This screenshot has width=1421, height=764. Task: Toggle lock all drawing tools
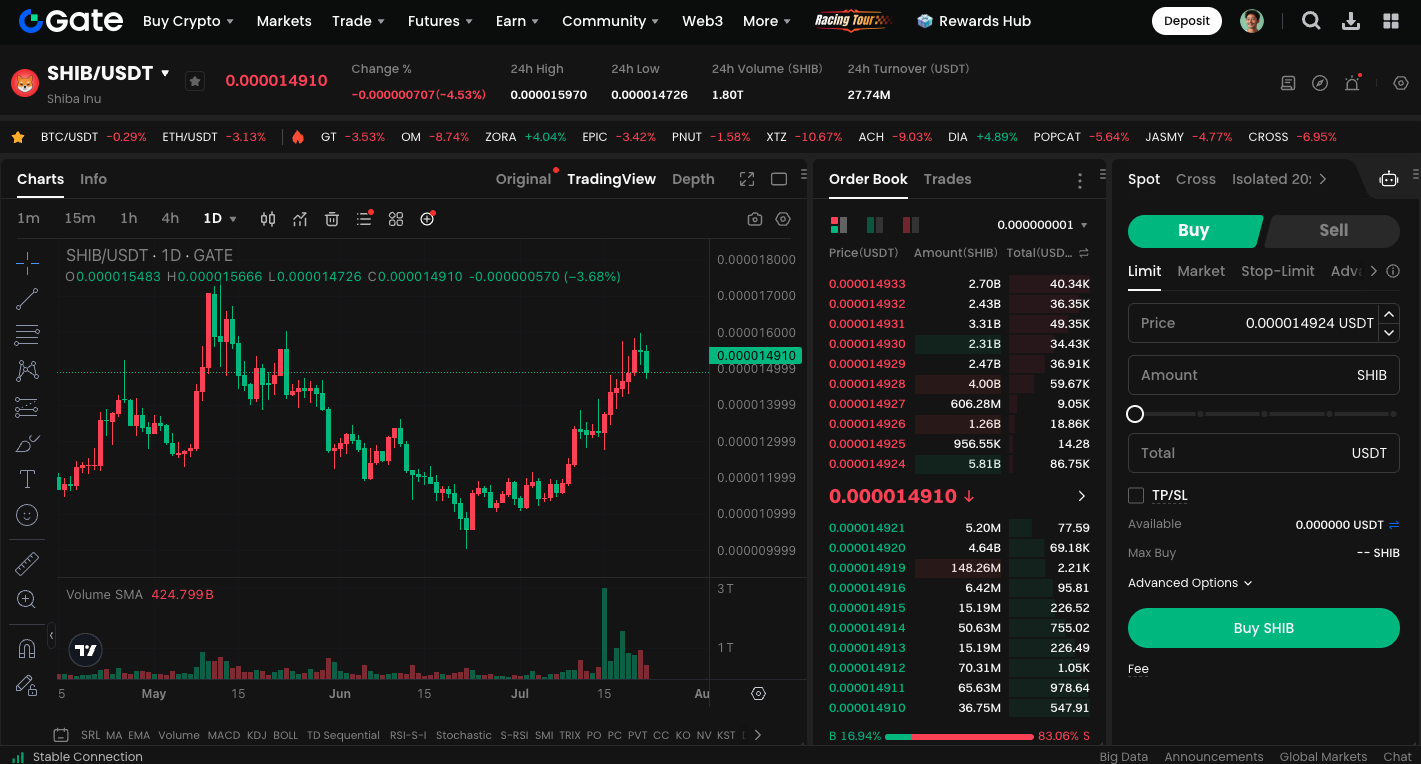[x=27, y=685]
